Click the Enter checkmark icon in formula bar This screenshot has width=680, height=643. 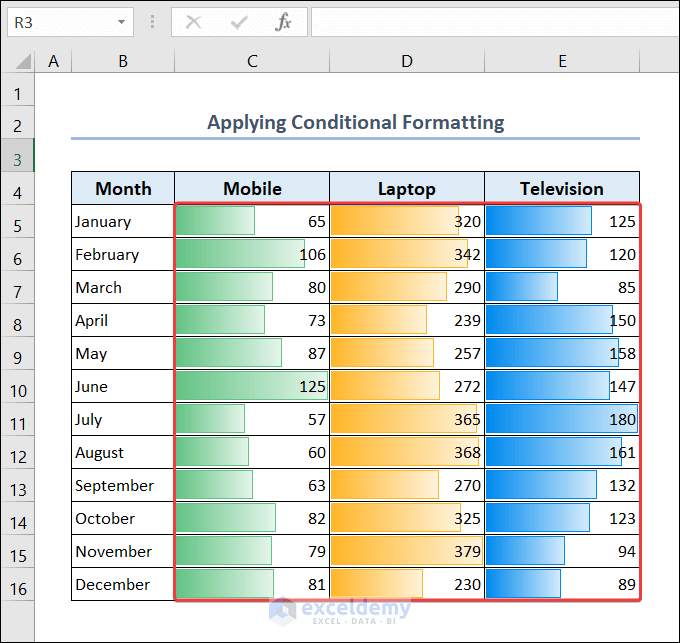pyautogui.click(x=239, y=22)
